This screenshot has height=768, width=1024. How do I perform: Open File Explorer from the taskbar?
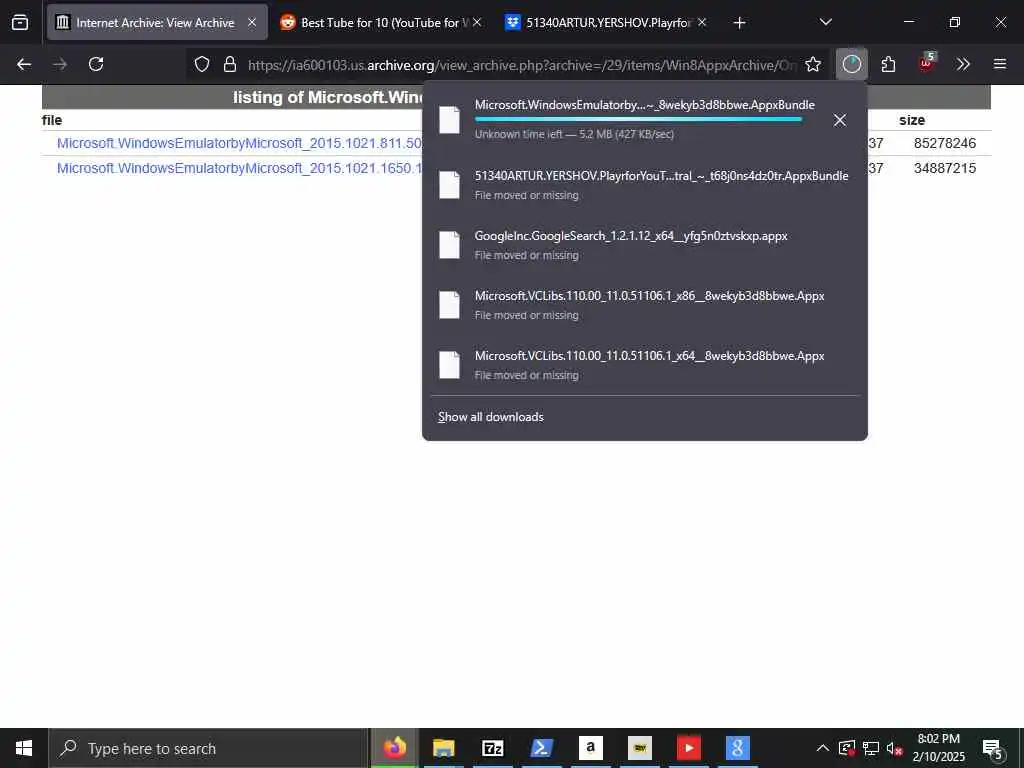pos(443,748)
